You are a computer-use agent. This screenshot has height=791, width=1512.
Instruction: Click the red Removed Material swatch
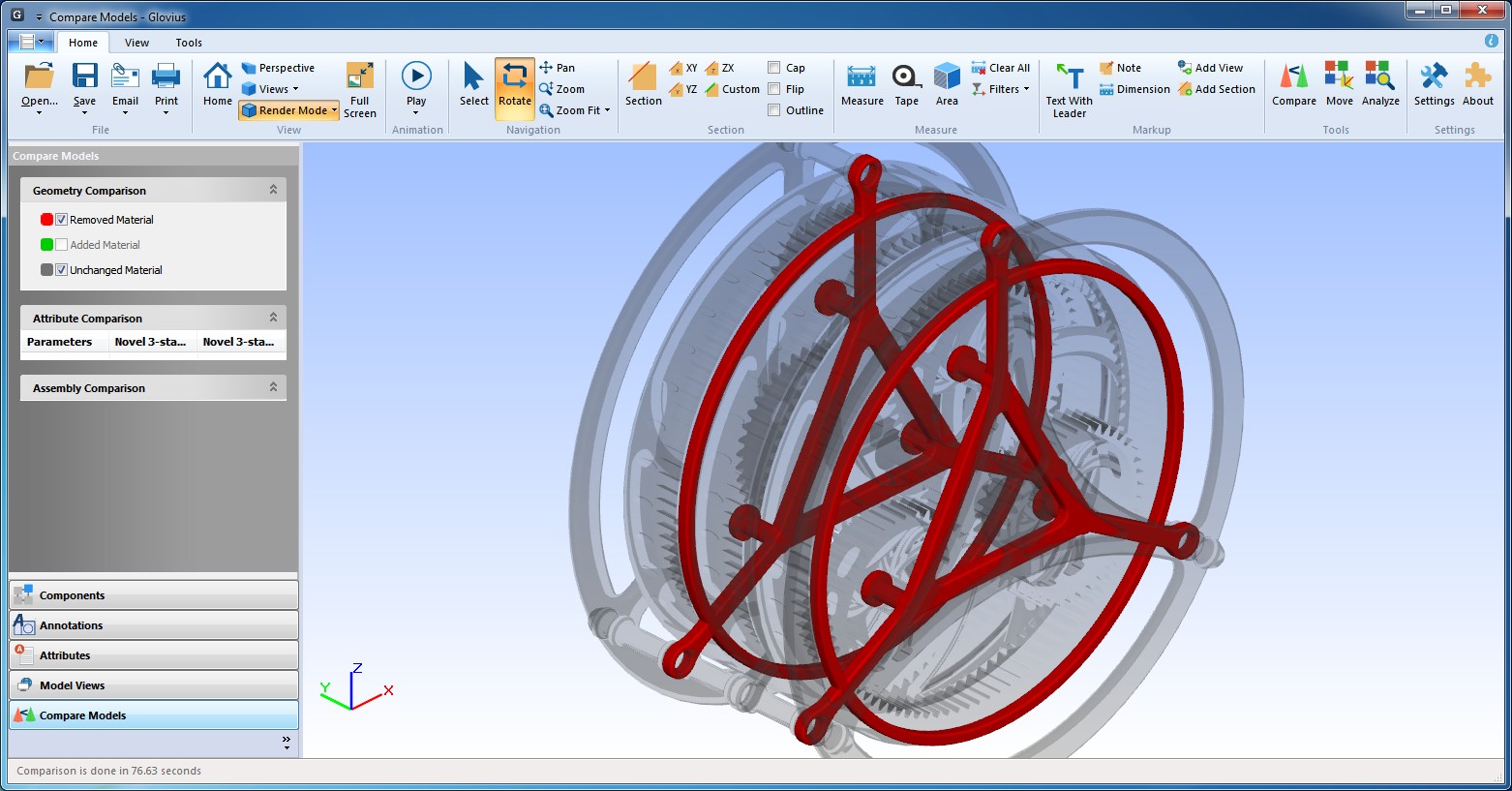tap(46, 220)
